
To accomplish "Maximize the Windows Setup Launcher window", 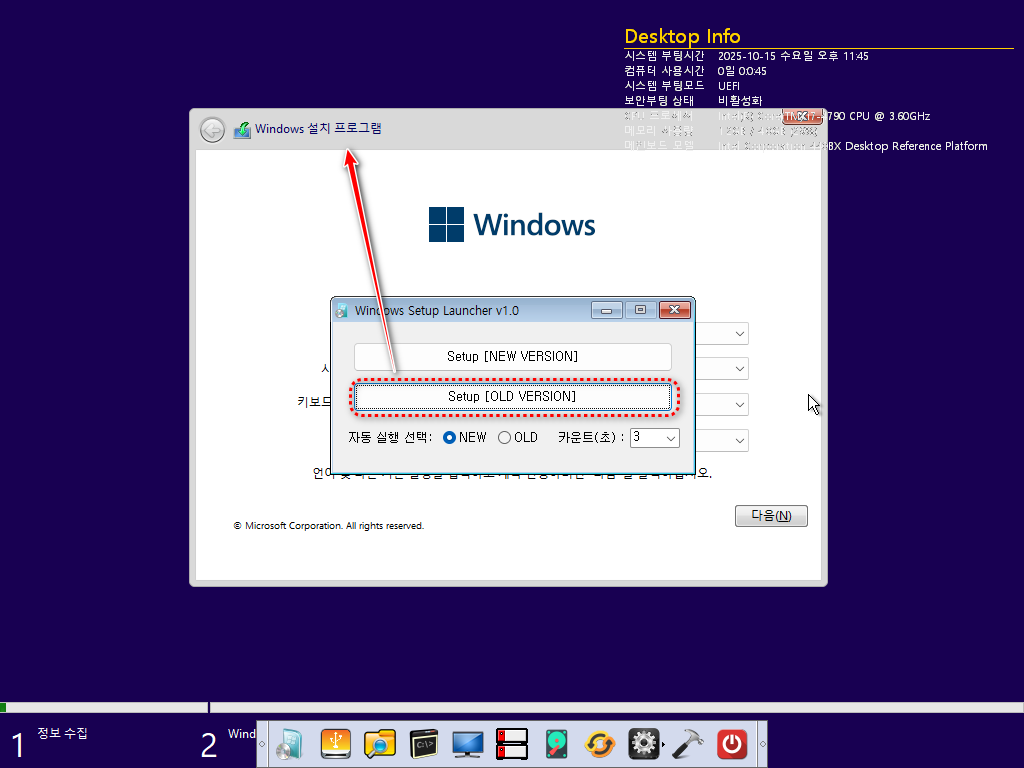I will click(x=641, y=310).
